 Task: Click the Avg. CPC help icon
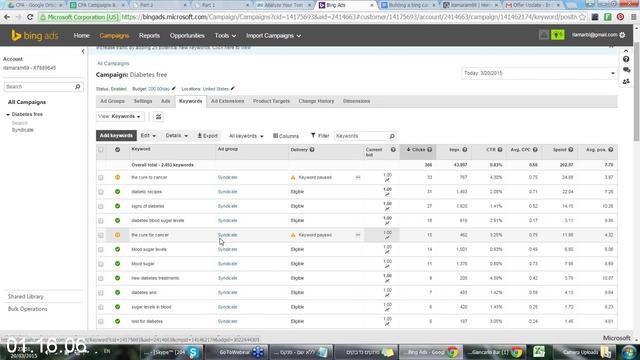(x=535, y=150)
